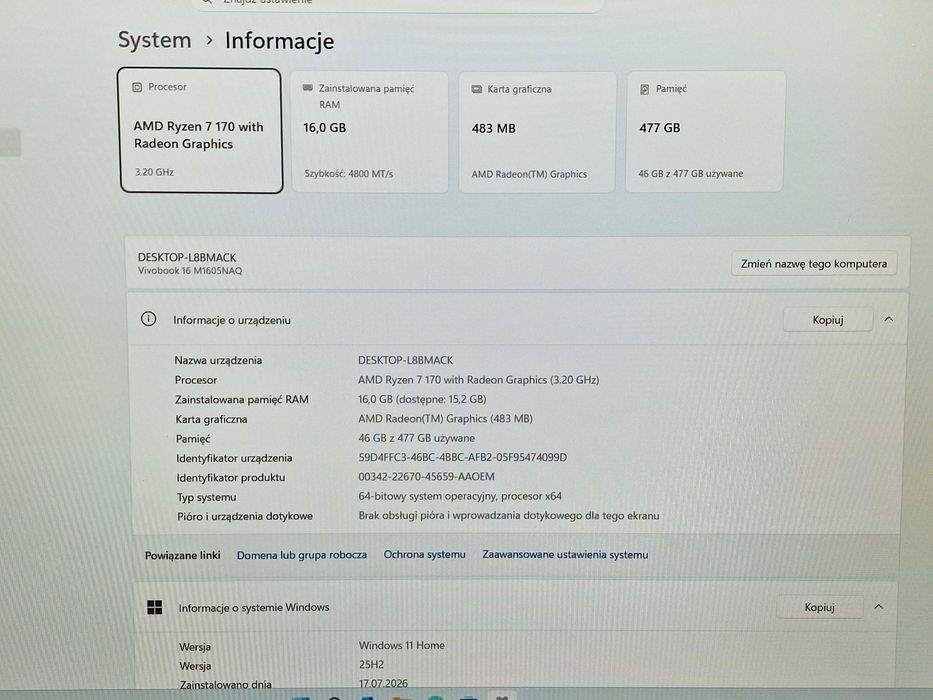Image resolution: width=933 pixels, height=700 pixels.
Task: Go back to System in the breadcrumb
Action: (155, 40)
